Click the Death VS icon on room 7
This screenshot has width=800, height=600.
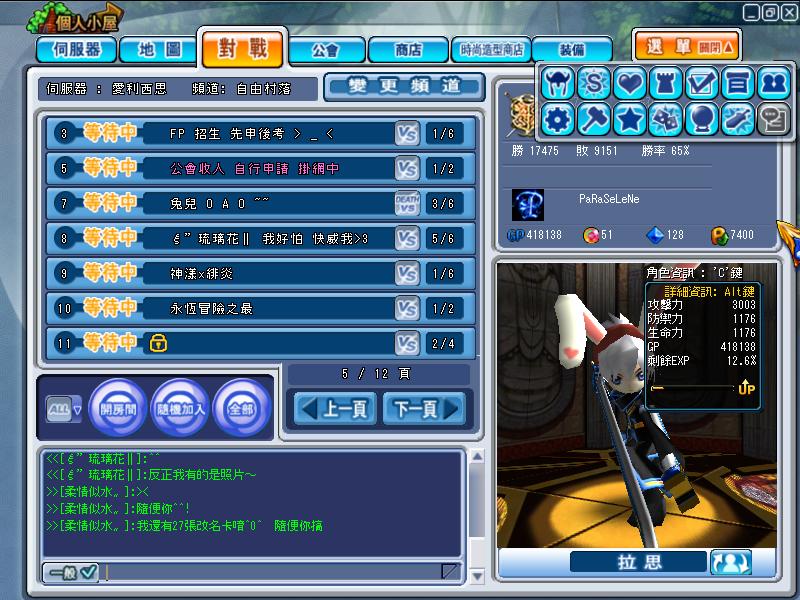coord(407,204)
